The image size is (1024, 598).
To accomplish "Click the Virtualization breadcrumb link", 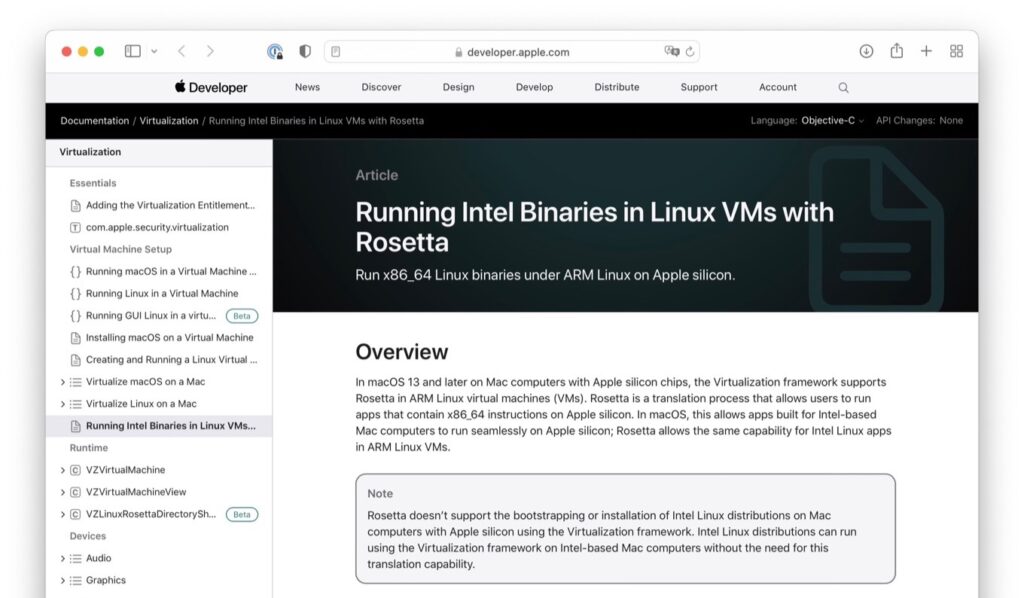I will (x=168, y=120).
